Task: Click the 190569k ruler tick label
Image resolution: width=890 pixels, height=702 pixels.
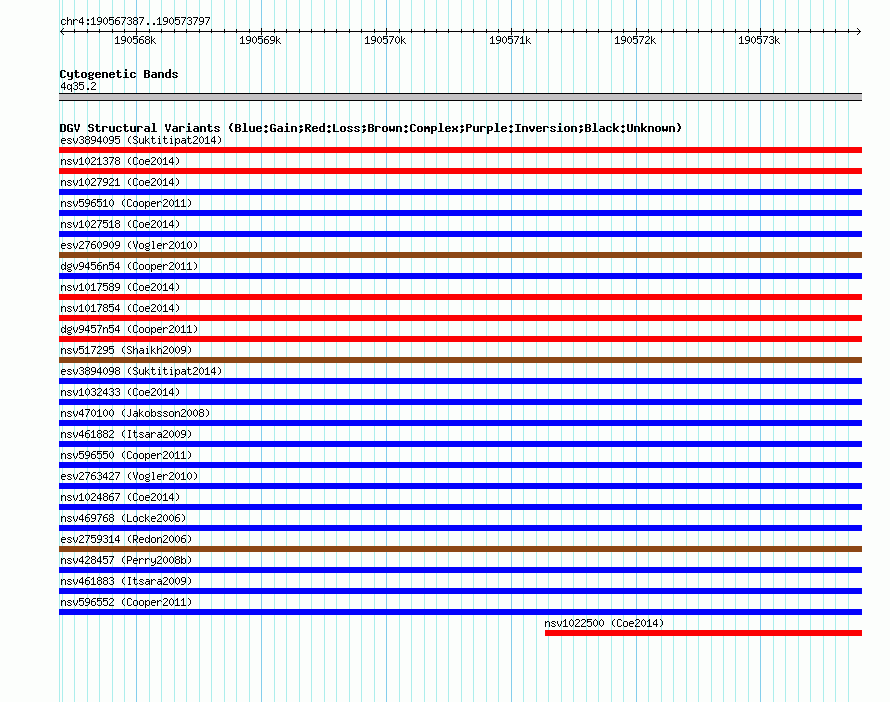Action: (x=260, y=40)
